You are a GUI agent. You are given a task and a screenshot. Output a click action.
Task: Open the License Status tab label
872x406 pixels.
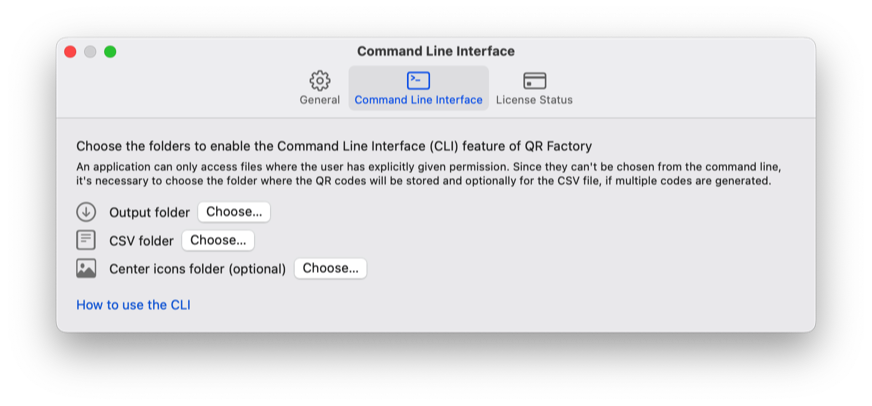pos(534,100)
